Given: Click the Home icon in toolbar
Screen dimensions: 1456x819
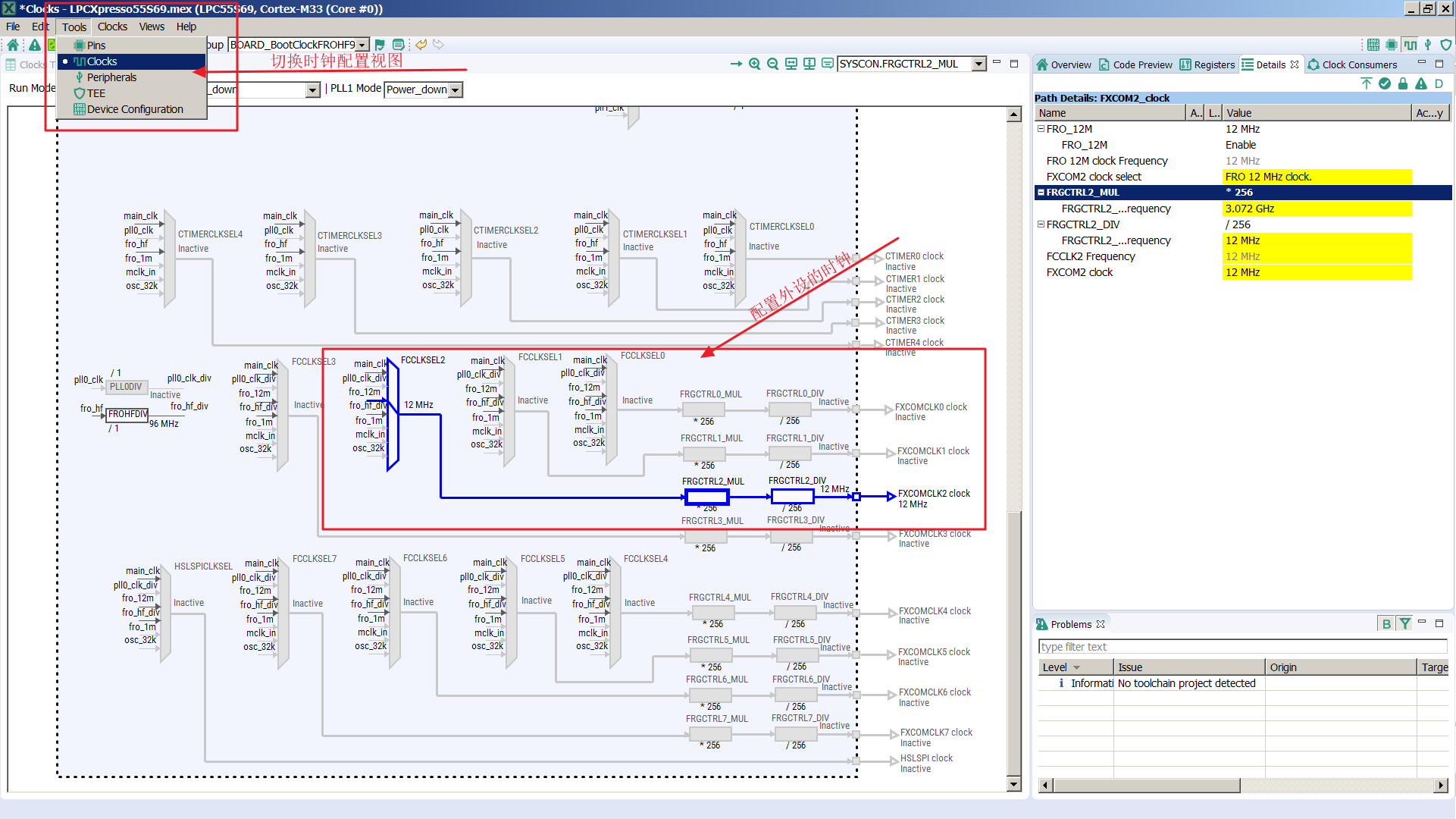Looking at the screenshot, I should (13, 45).
